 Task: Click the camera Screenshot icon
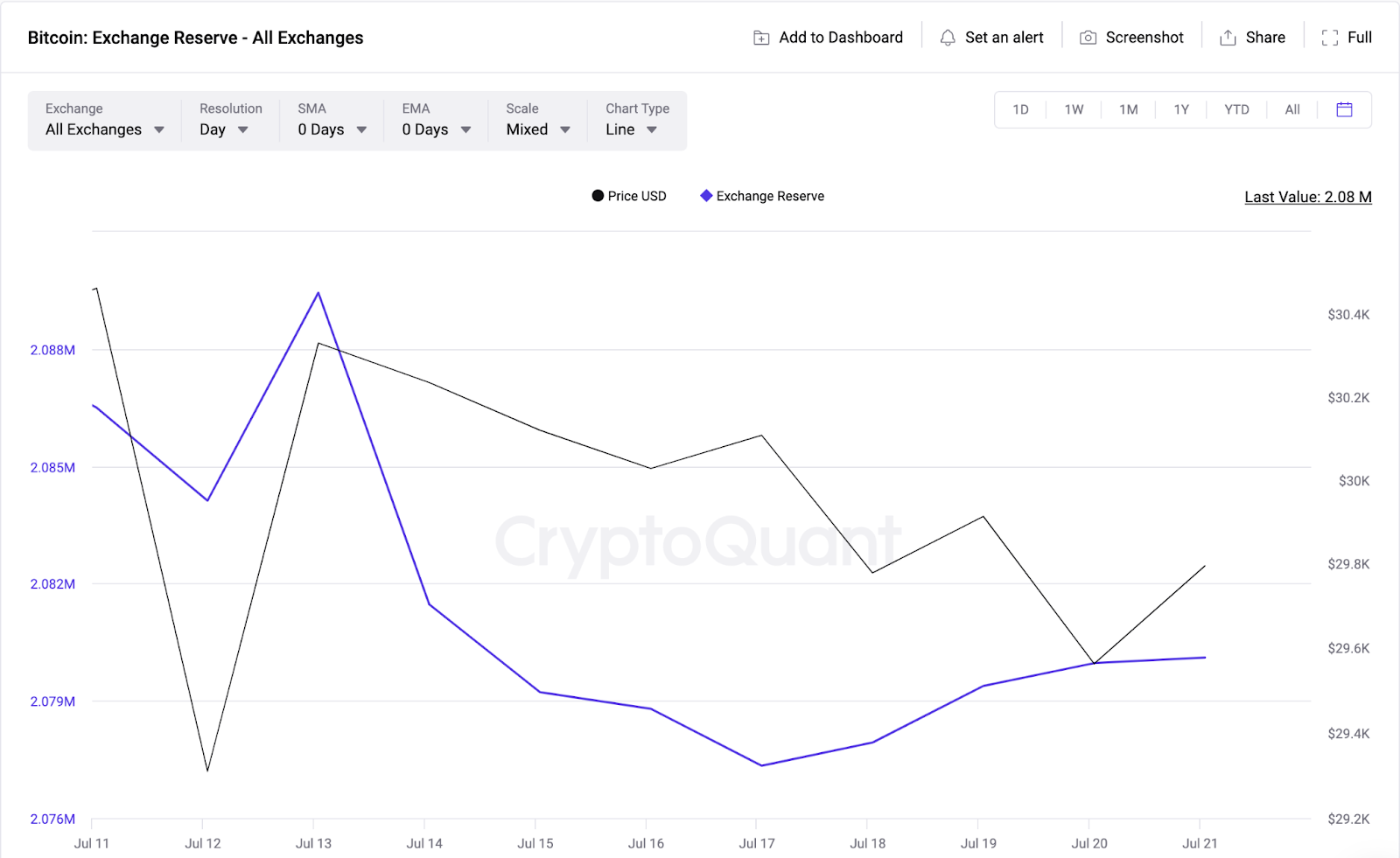pos(1088,38)
